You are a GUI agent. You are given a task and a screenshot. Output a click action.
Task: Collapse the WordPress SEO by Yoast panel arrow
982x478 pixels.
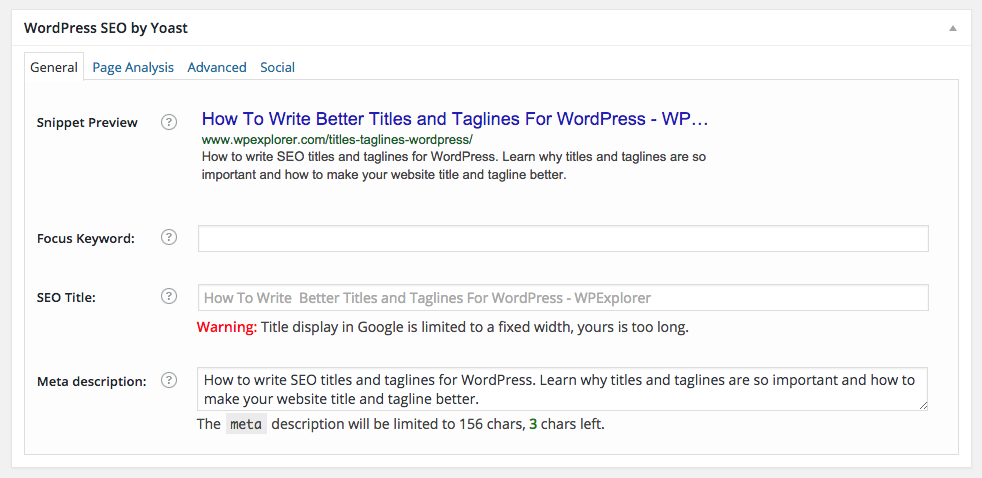[953, 28]
